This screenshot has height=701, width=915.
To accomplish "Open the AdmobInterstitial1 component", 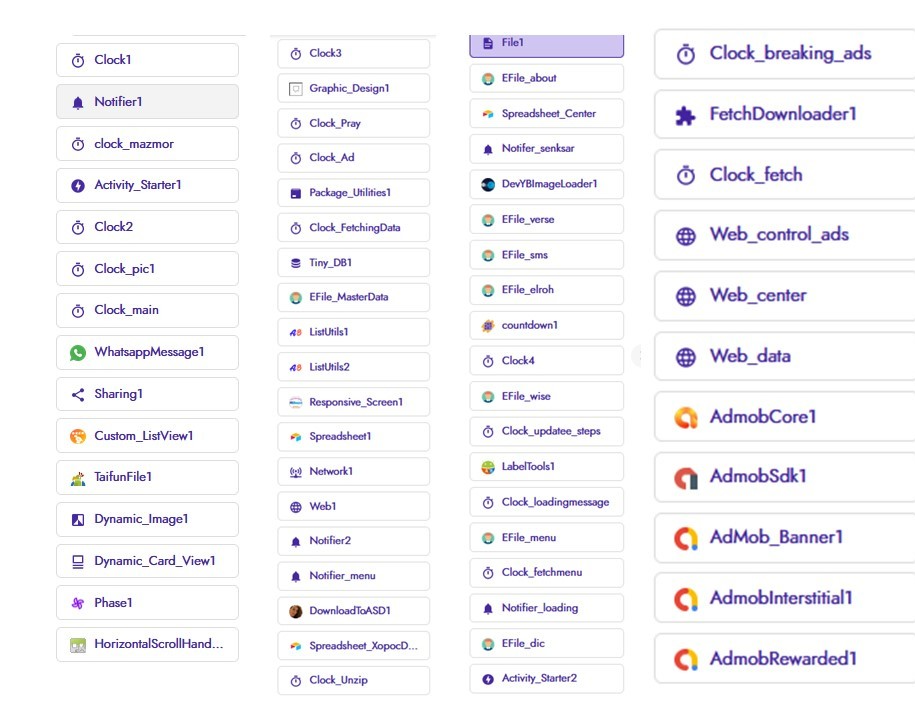I will (x=785, y=598).
